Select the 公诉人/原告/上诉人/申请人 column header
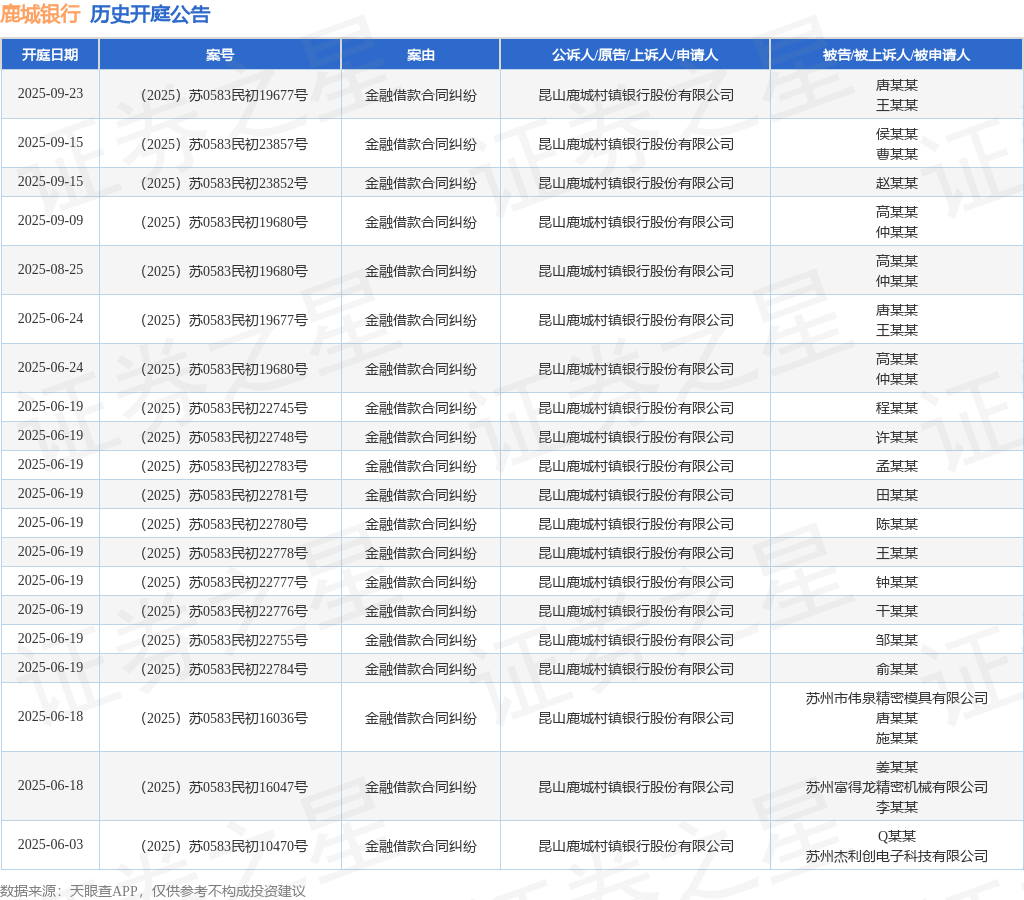1024x900 pixels. pyautogui.click(x=635, y=55)
